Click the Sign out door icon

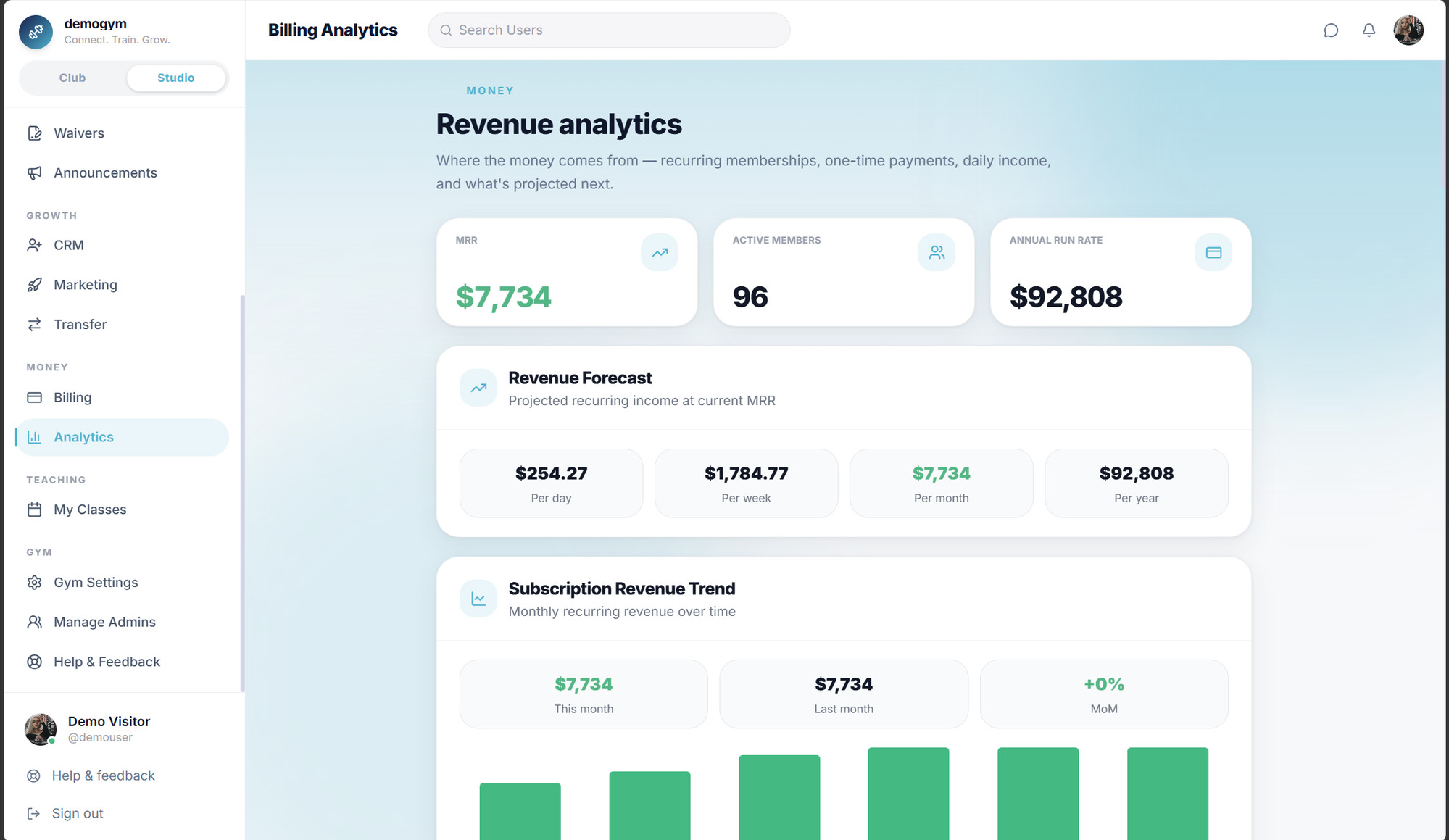click(x=33, y=813)
